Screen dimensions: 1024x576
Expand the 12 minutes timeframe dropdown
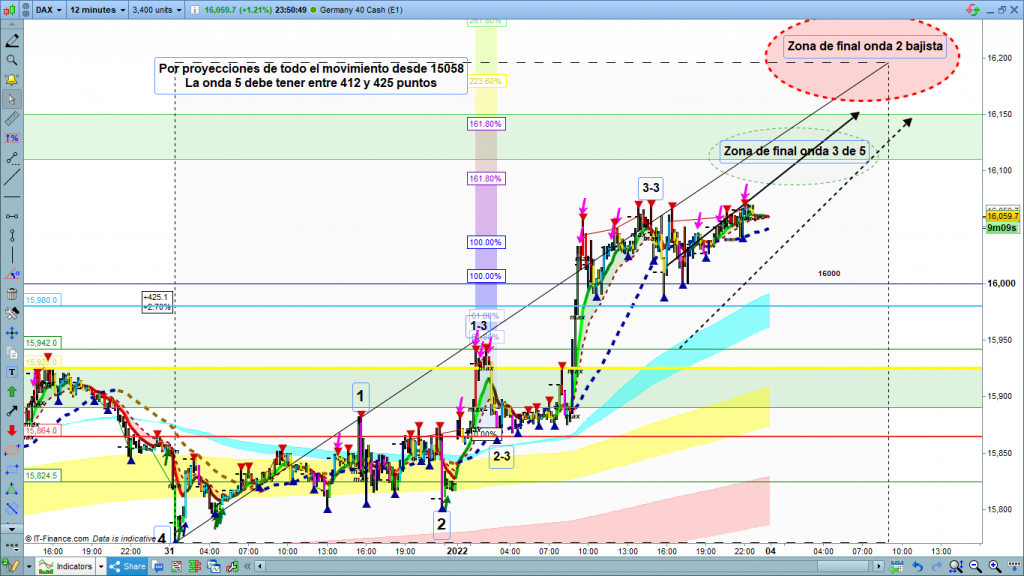point(96,11)
